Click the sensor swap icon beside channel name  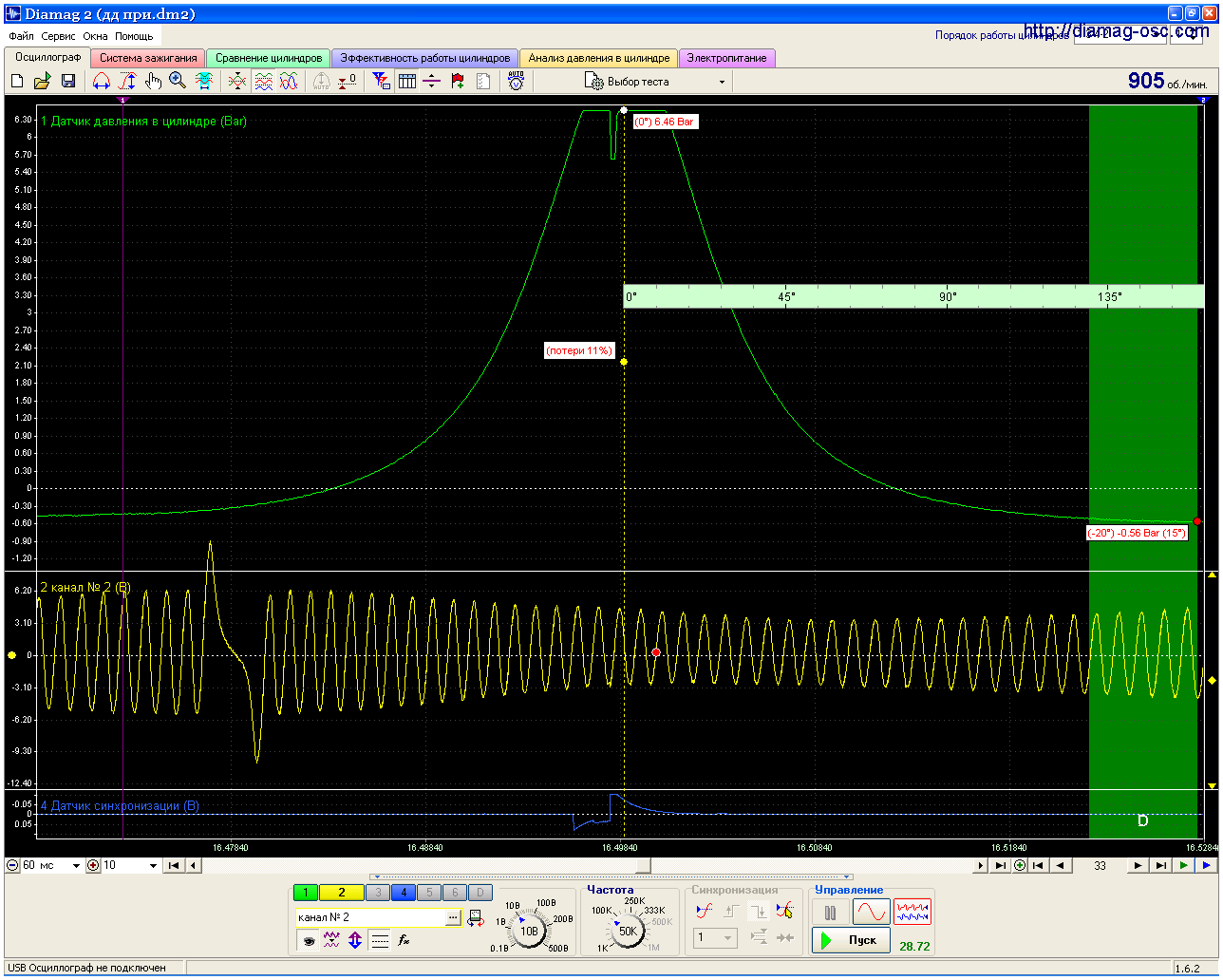tap(475, 918)
